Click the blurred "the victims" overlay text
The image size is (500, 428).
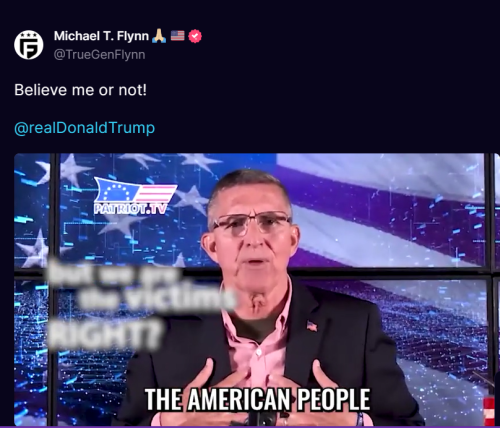click(x=157, y=298)
